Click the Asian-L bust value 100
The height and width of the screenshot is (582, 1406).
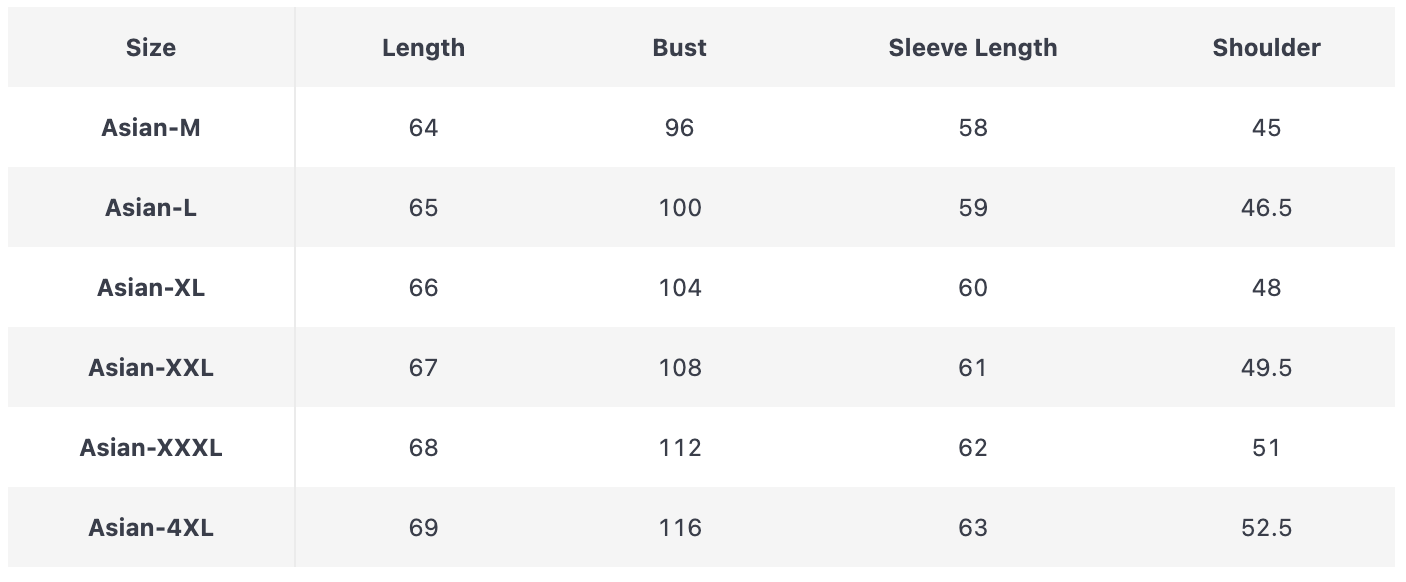click(680, 208)
